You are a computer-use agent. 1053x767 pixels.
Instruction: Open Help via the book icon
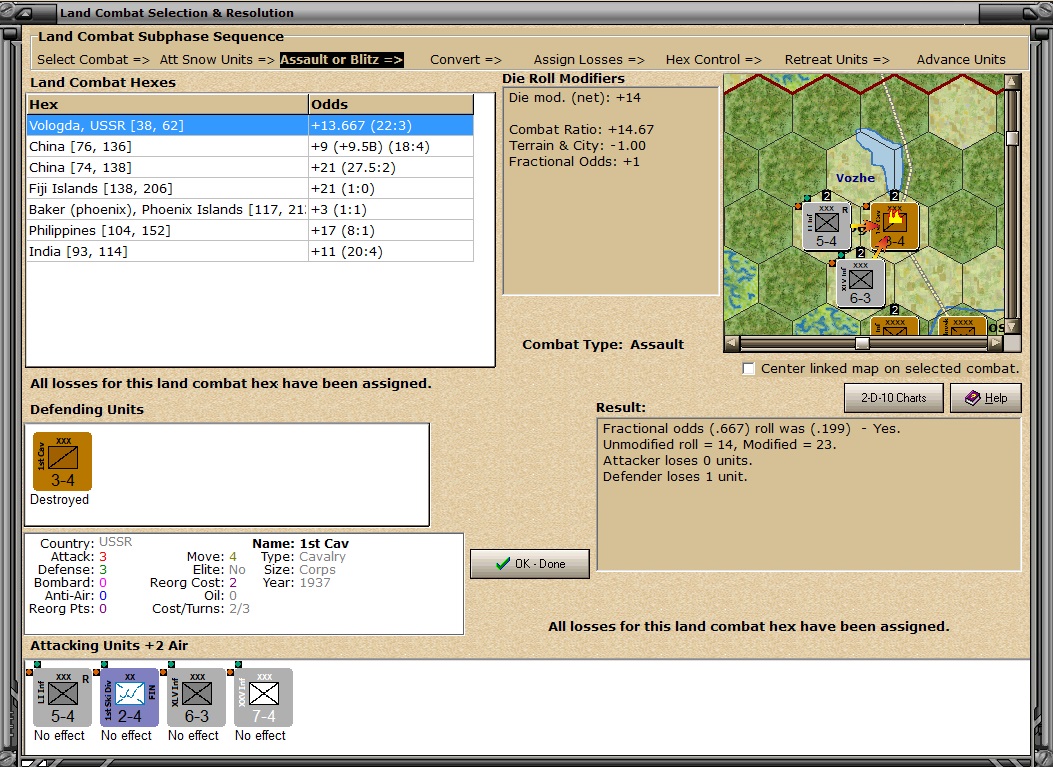(x=986, y=398)
